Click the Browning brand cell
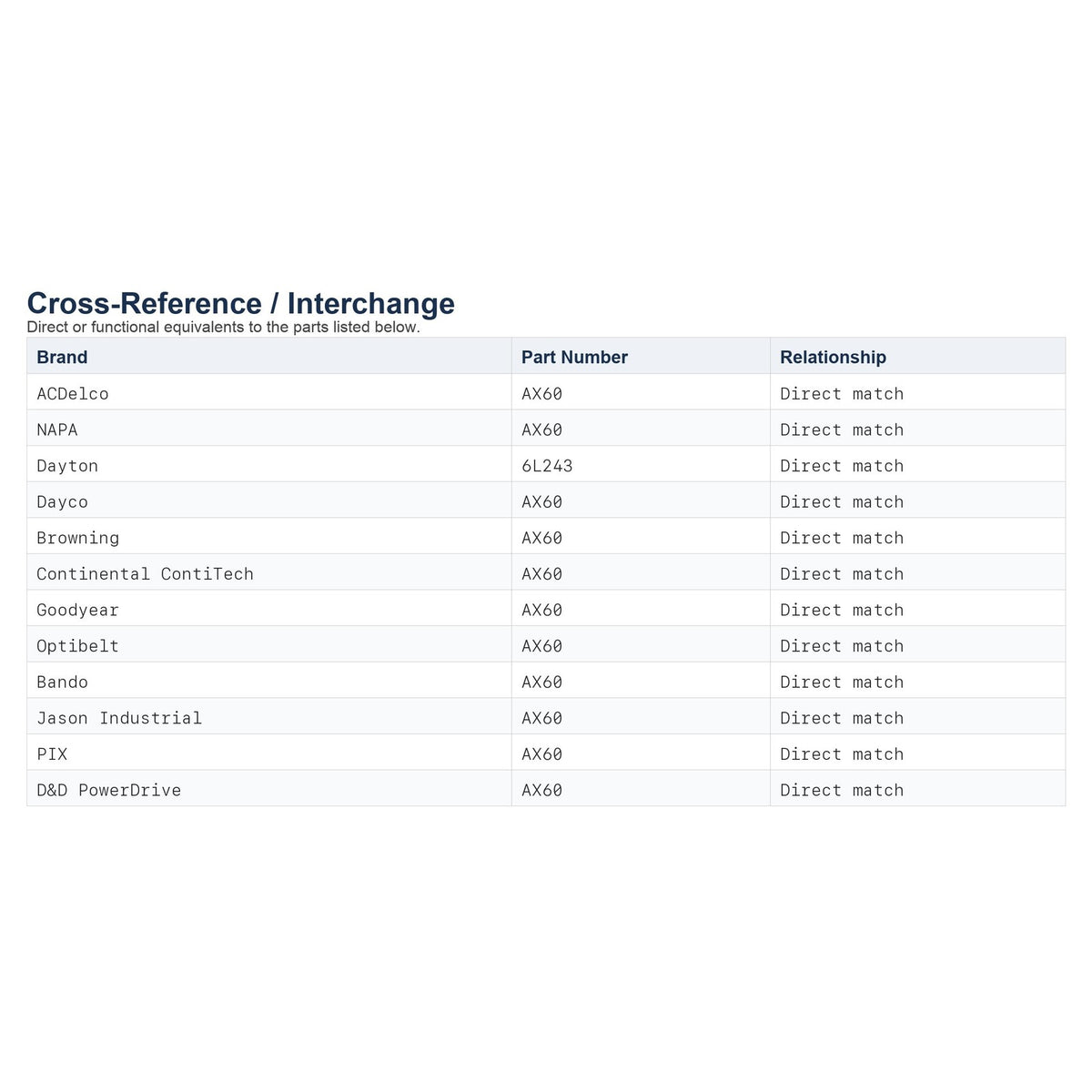This screenshot has height=1092, width=1092. tap(269, 538)
